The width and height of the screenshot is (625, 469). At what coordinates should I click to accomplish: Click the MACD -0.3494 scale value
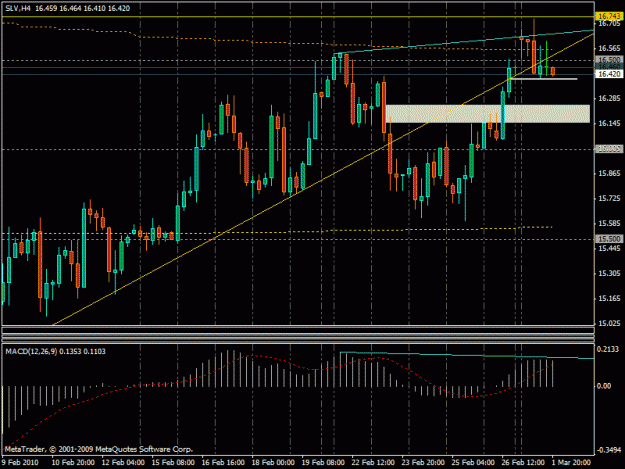click(609, 450)
